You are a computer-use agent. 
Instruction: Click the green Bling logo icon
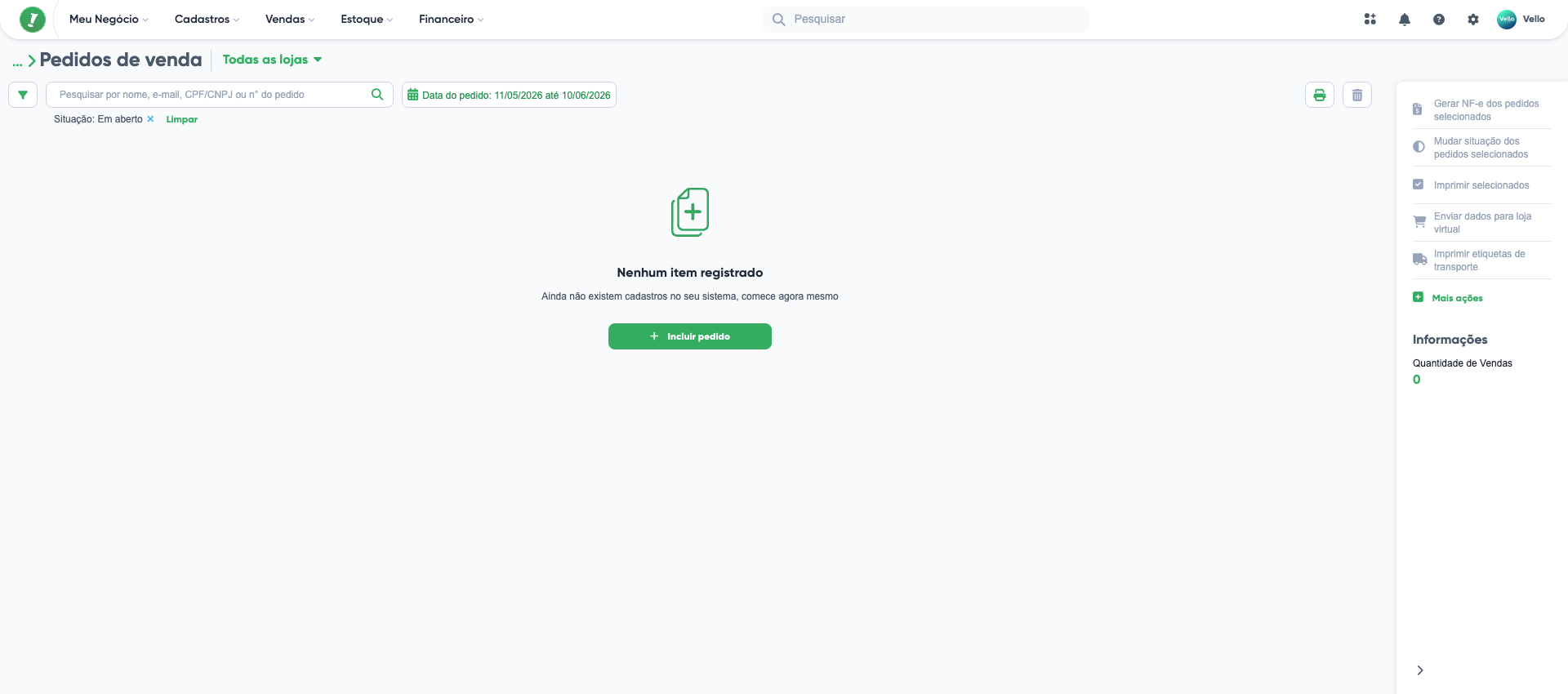(33, 19)
